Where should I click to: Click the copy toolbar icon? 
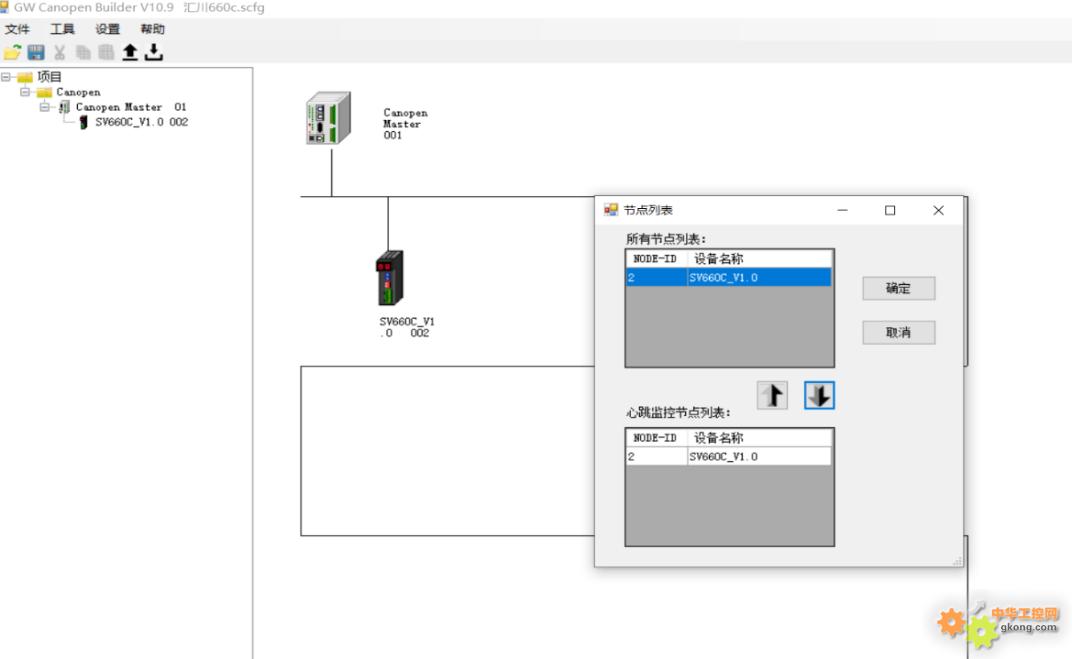click(83, 52)
